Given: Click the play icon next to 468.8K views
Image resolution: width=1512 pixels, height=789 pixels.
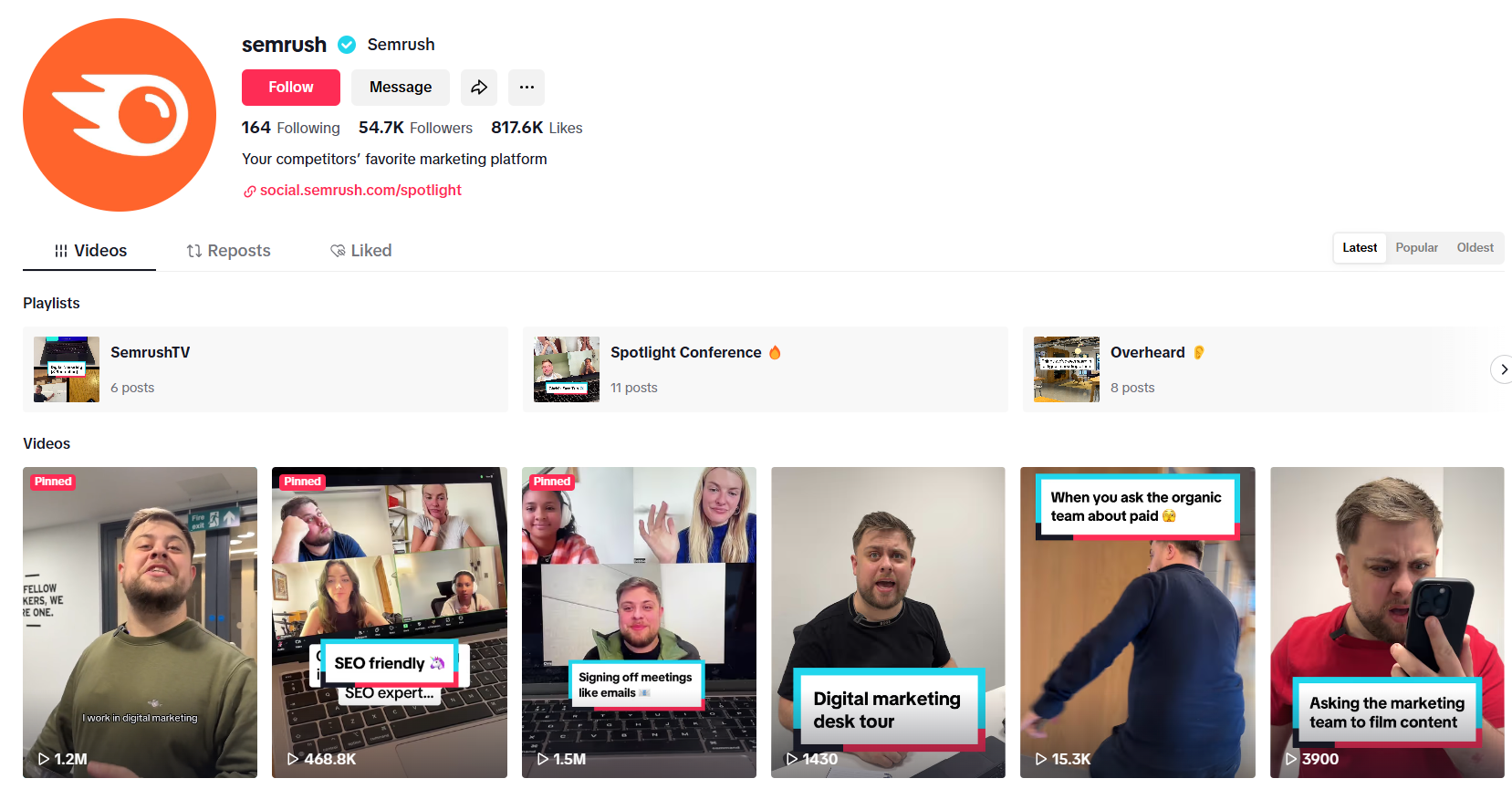Looking at the screenshot, I should click(x=293, y=759).
